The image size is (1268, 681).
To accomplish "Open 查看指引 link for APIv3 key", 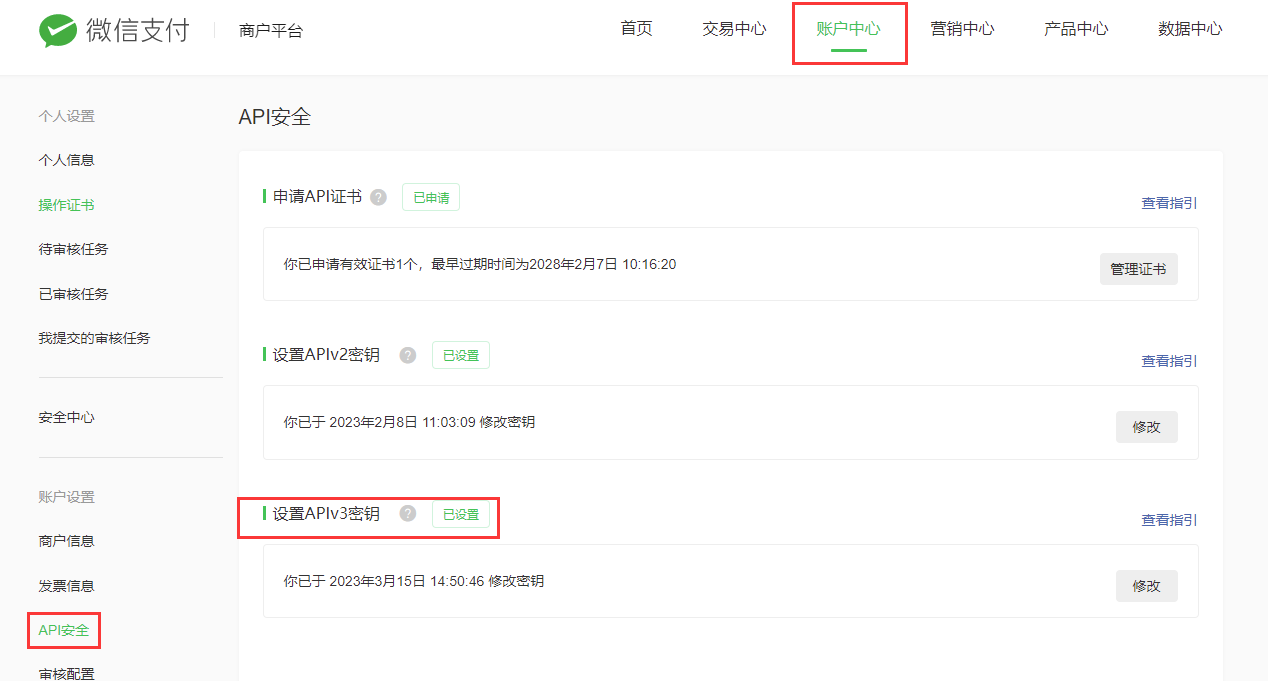I will tap(1169, 520).
